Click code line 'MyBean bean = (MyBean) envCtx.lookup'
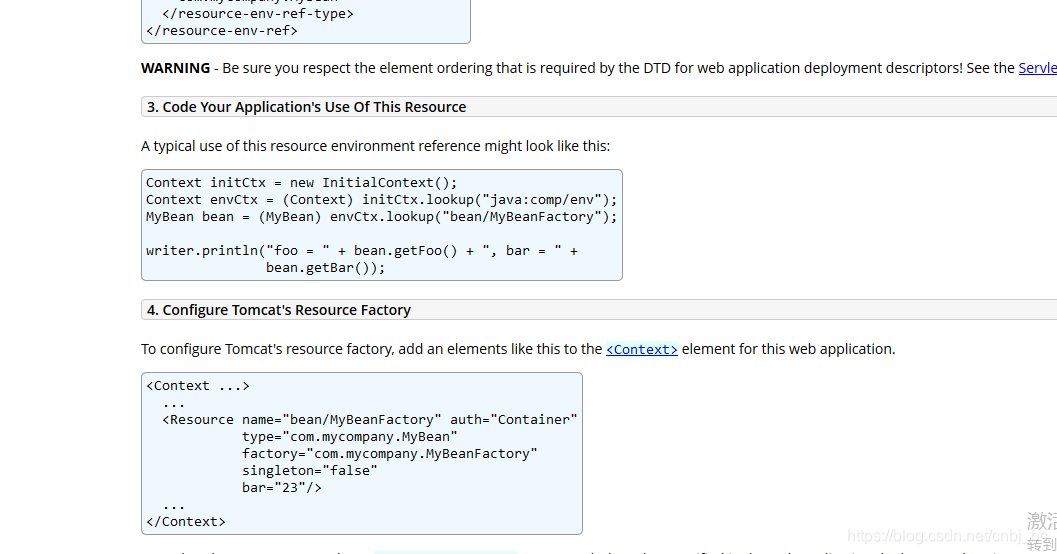The image size is (1057, 554). click(x=382, y=216)
